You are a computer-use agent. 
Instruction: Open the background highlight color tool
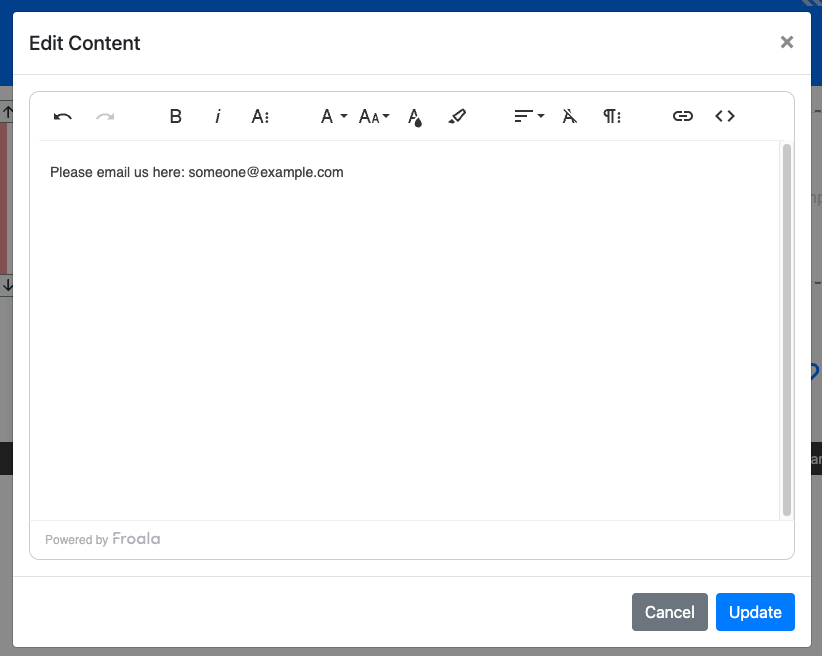[x=457, y=116]
